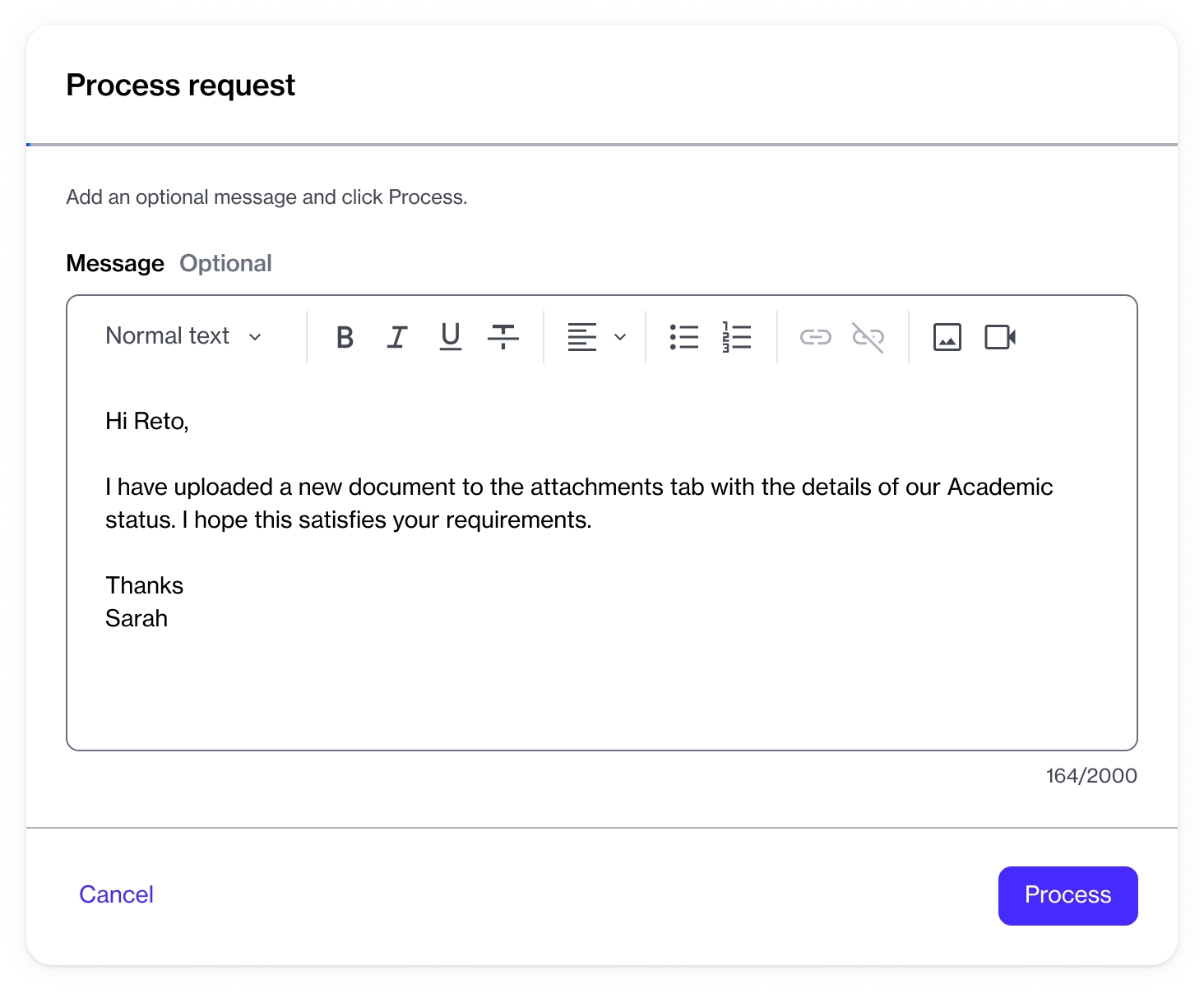Click on the 'Sarah' signature line
This screenshot has width=1204, height=993.
pos(137,619)
